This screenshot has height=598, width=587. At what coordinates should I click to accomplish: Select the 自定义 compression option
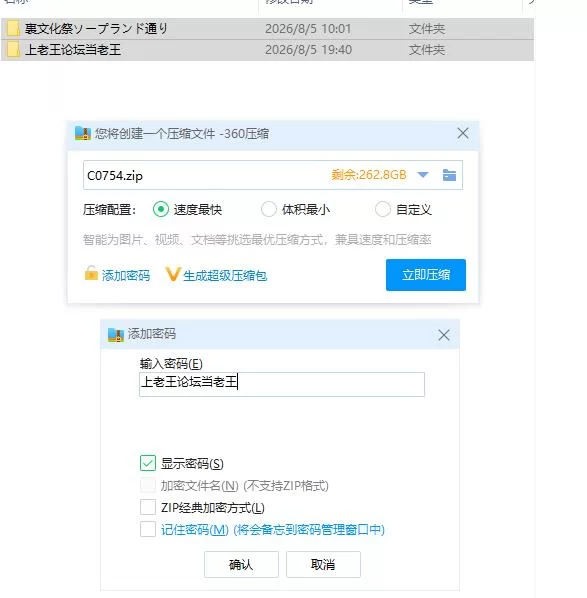click(x=383, y=209)
